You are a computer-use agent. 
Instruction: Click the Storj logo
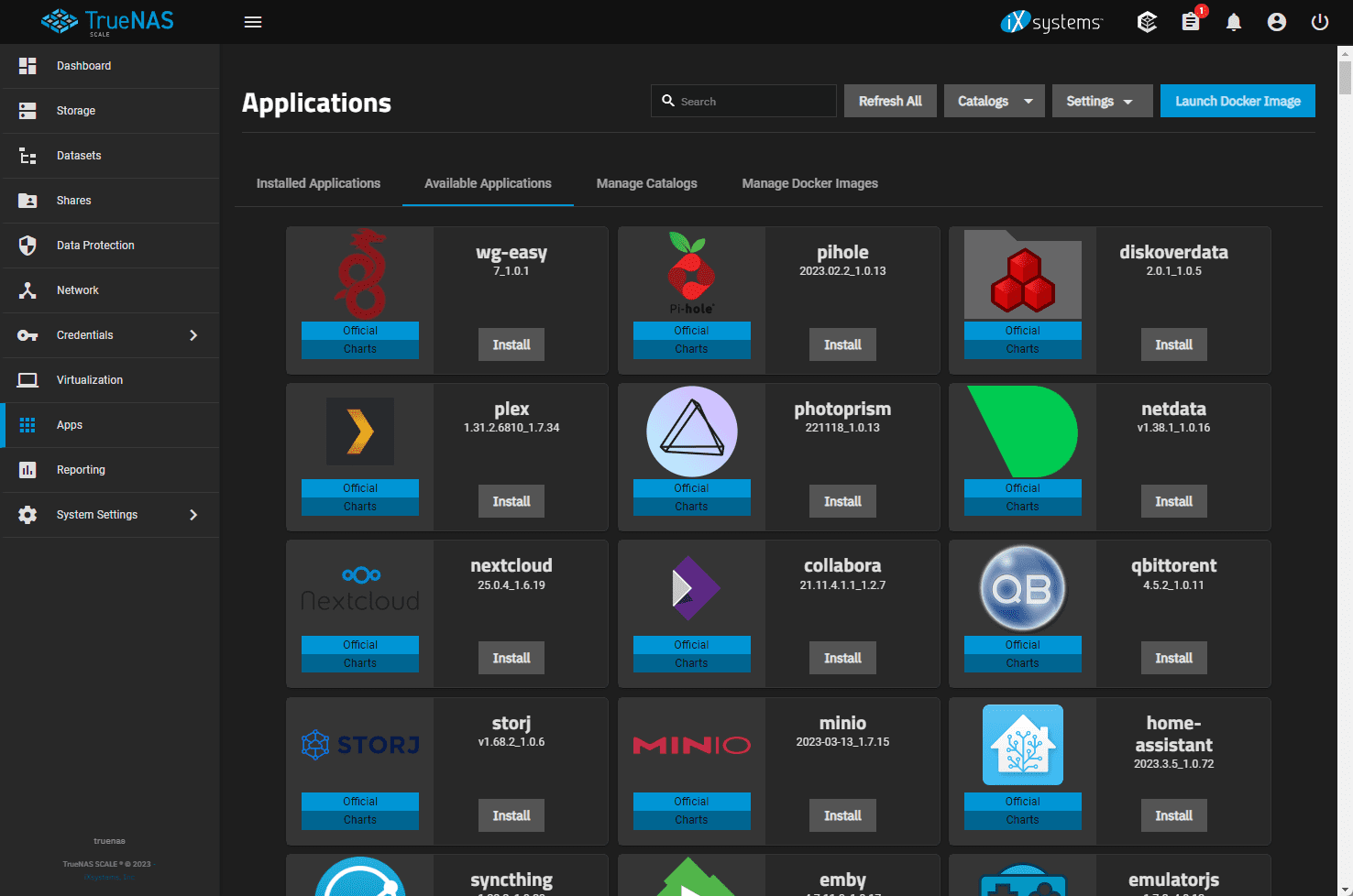click(360, 745)
